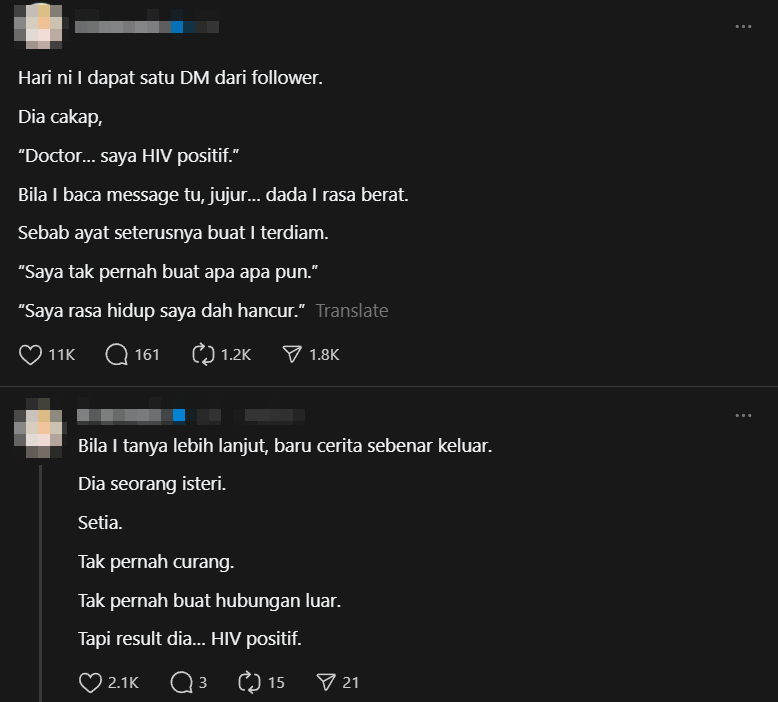Click the 1.8K share count
The height and width of the screenshot is (702, 778).
click(x=324, y=354)
